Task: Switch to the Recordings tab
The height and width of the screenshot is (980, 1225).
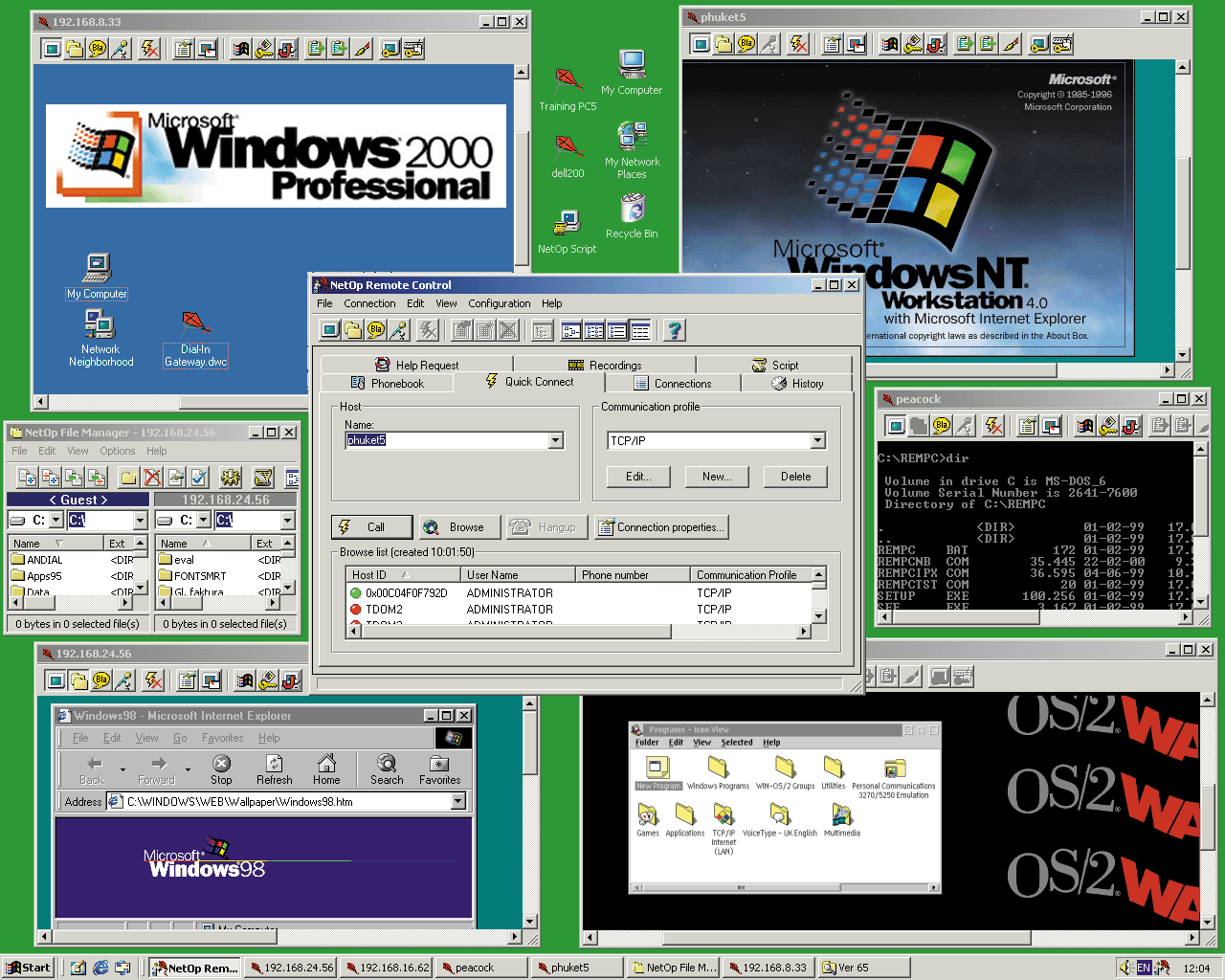Action: tap(605, 365)
